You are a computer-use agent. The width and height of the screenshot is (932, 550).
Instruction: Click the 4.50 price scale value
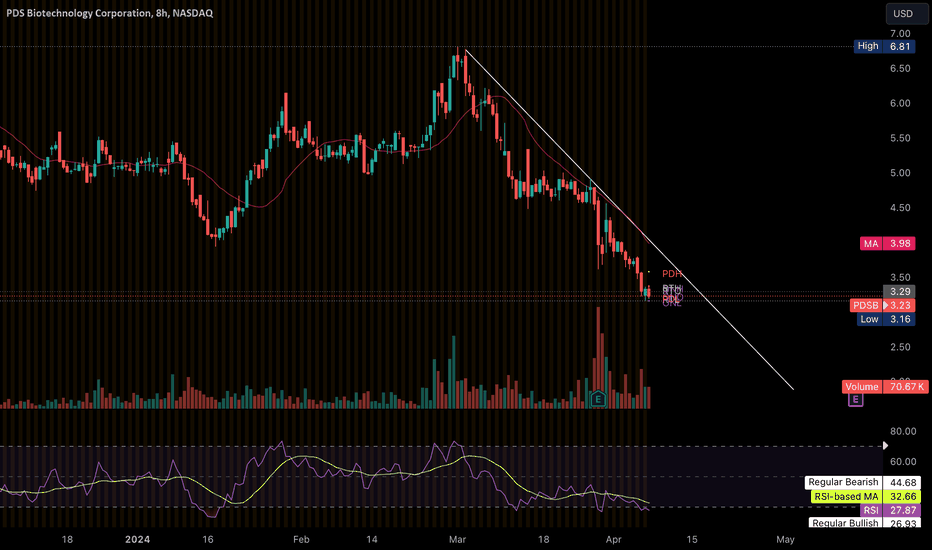tap(900, 208)
